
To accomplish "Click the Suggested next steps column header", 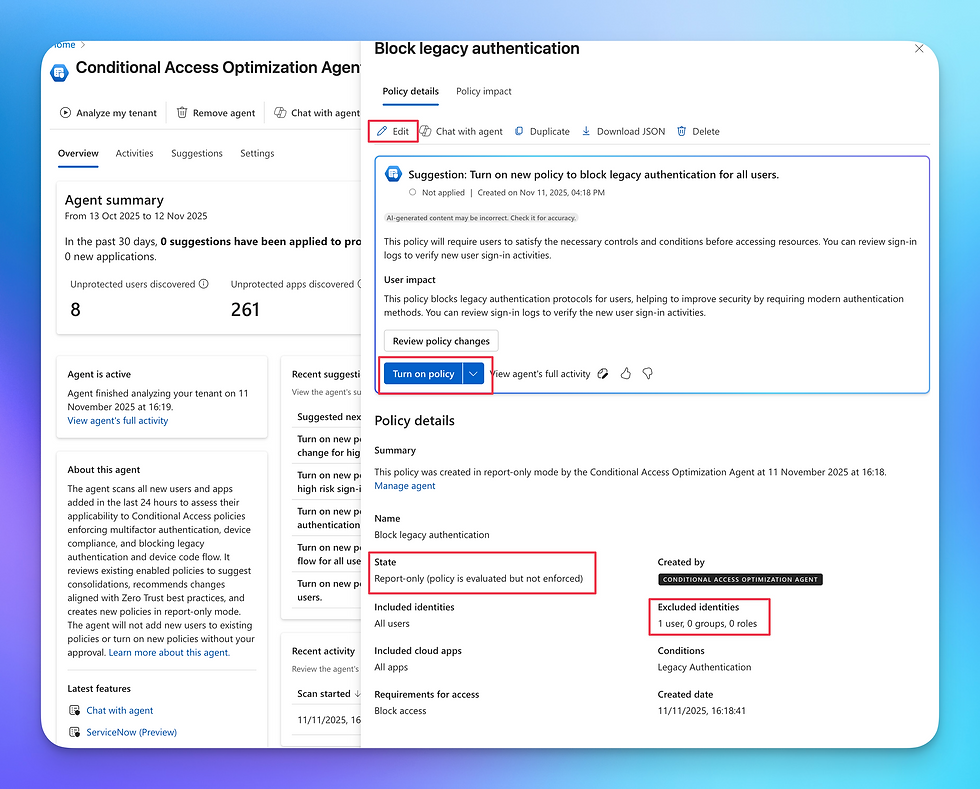I will (x=329, y=417).
